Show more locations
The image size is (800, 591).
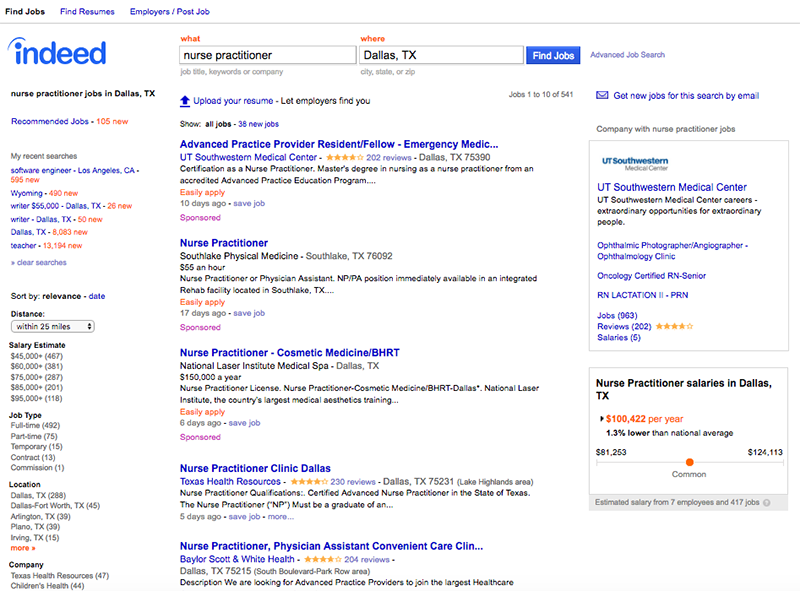(23, 548)
